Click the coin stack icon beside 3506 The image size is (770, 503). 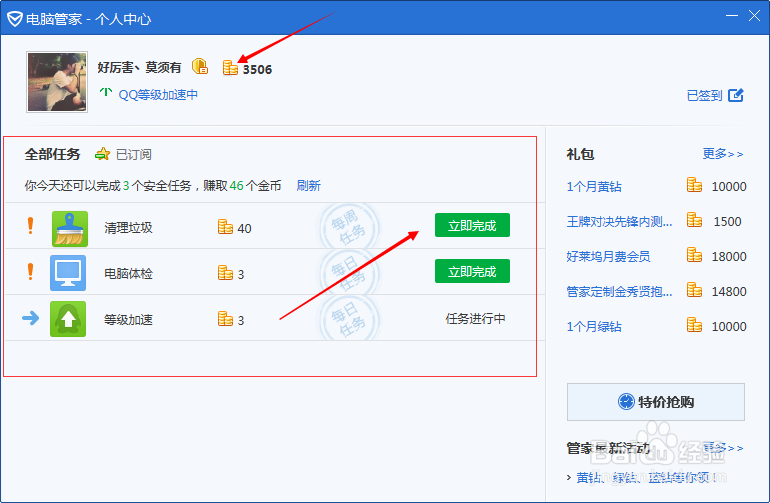(230, 68)
